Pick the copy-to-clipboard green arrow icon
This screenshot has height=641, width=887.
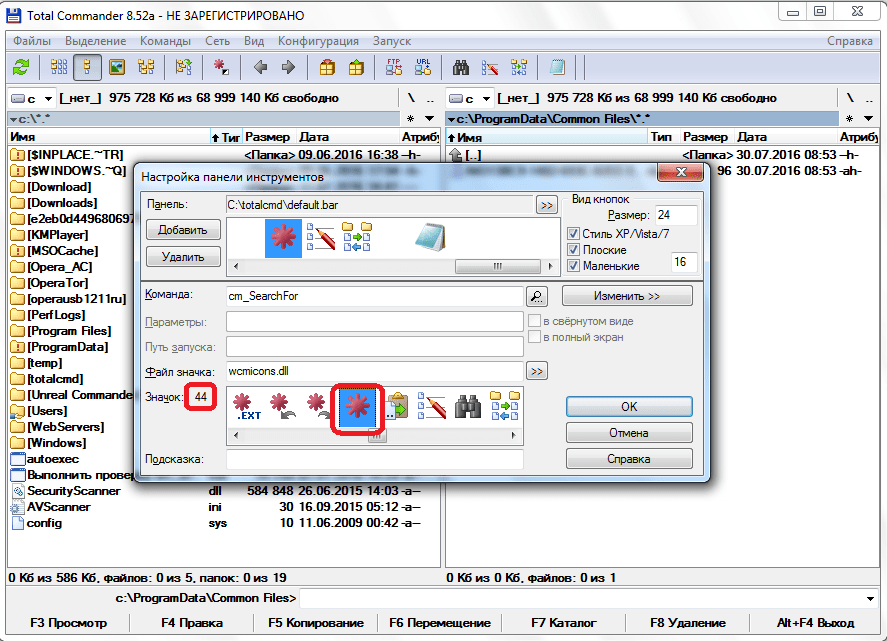396,407
